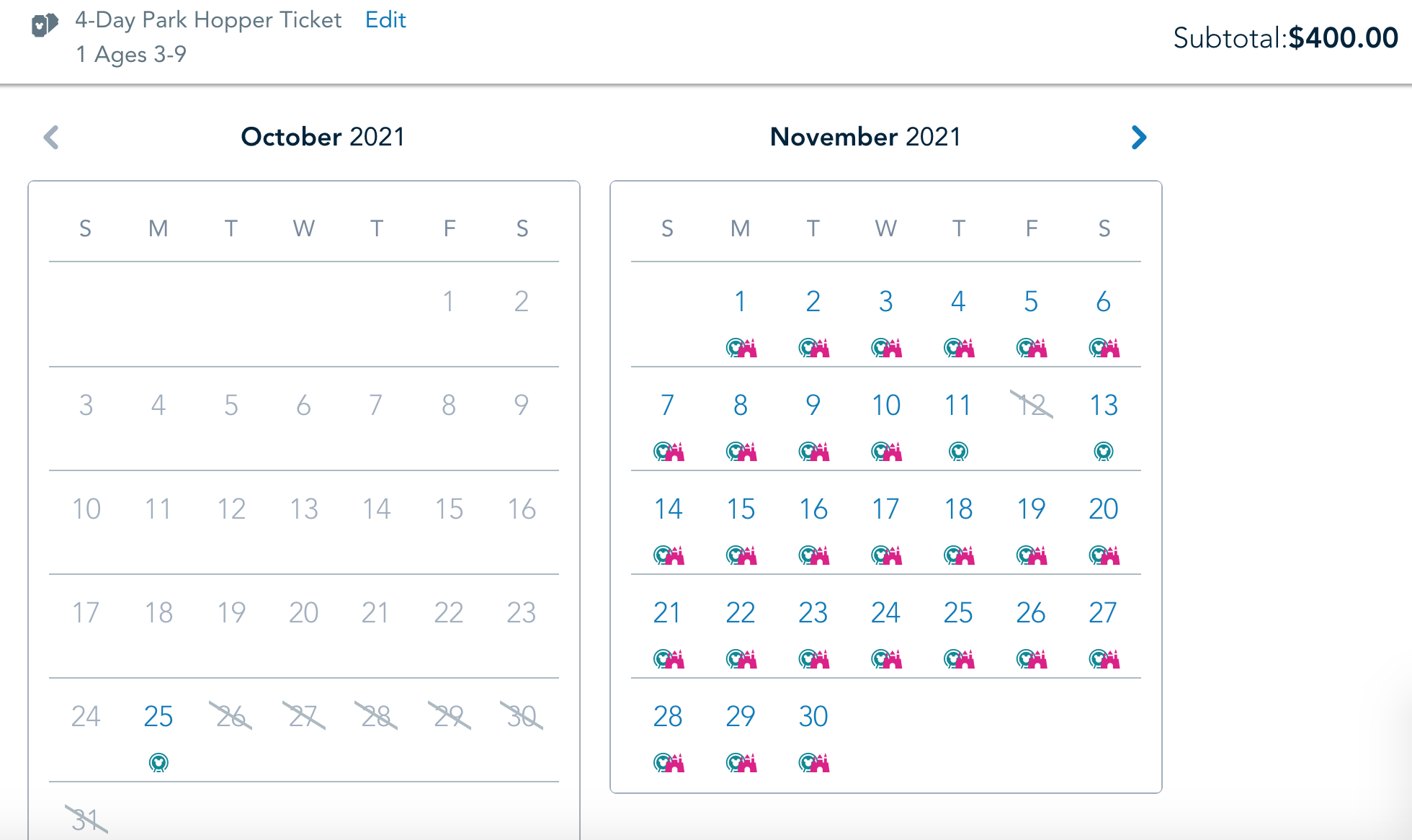
Task: Click the park icon under November 11
Action: (958, 452)
